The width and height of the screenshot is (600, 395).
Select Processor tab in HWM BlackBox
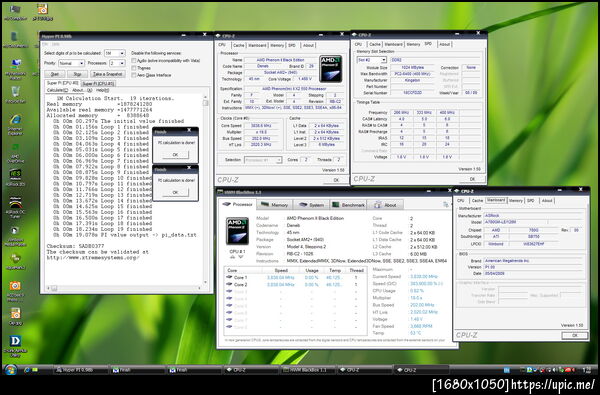(x=237, y=204)
